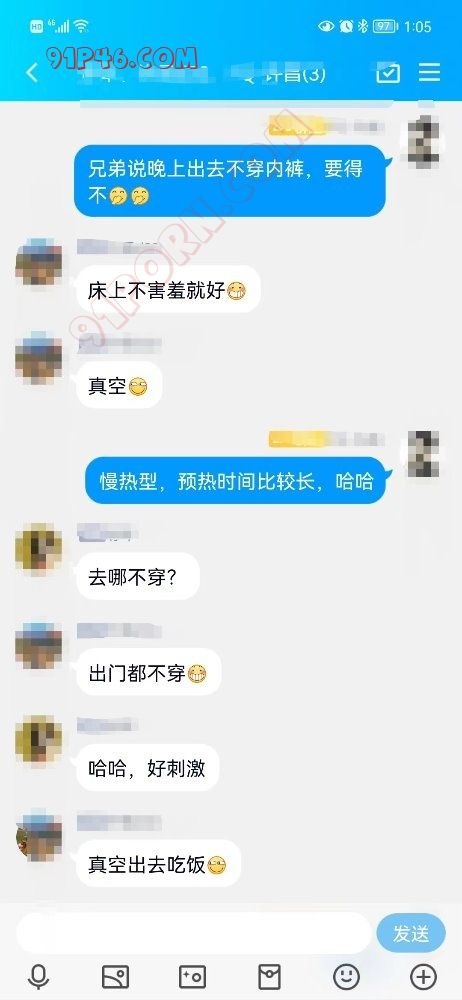This screenshot has width=462, height=1000.
Task: Open the calendar checkmark icon in header
Action: pyautogui.click(x=388, y=73)
